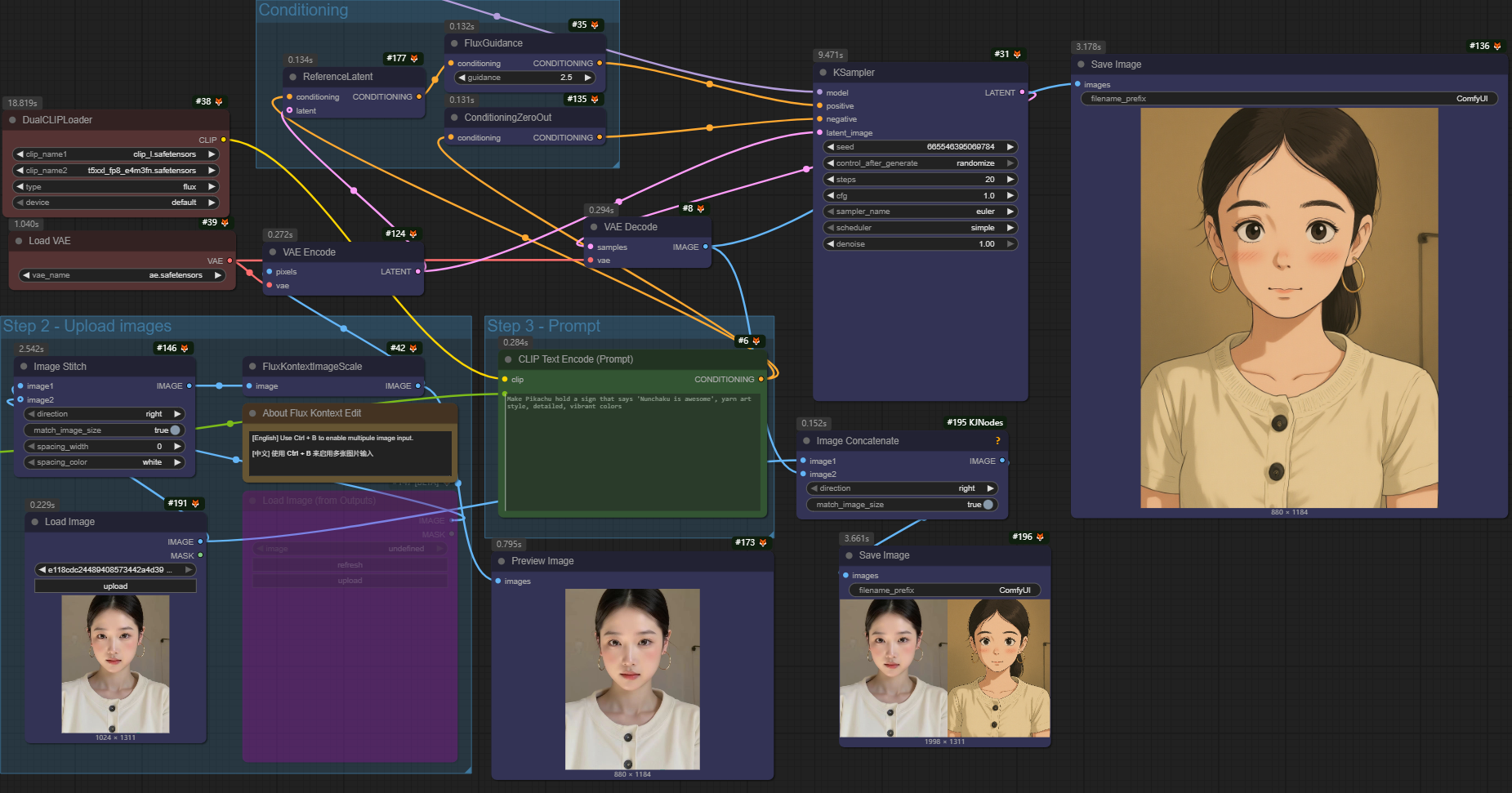Image resolution: width=1512 pixels, height=793 pixels.
Task: Open the sampler_name dropdown in KSampler
Action: coord(919,212)
